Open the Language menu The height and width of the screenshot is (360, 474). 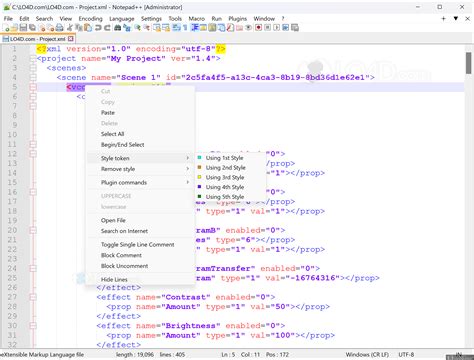click(x=122, y=19)
